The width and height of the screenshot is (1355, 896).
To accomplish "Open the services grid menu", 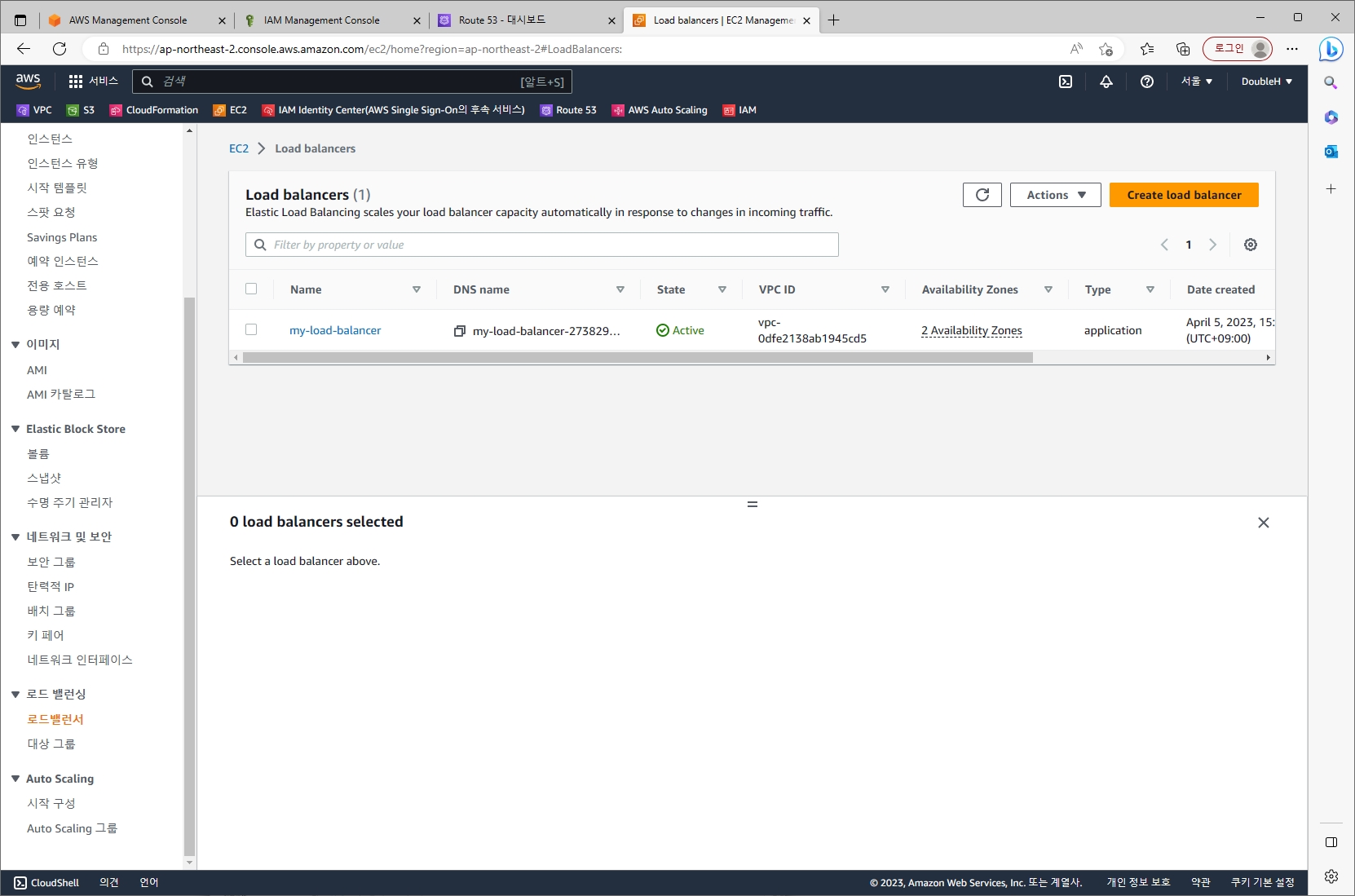I will 93,82.
